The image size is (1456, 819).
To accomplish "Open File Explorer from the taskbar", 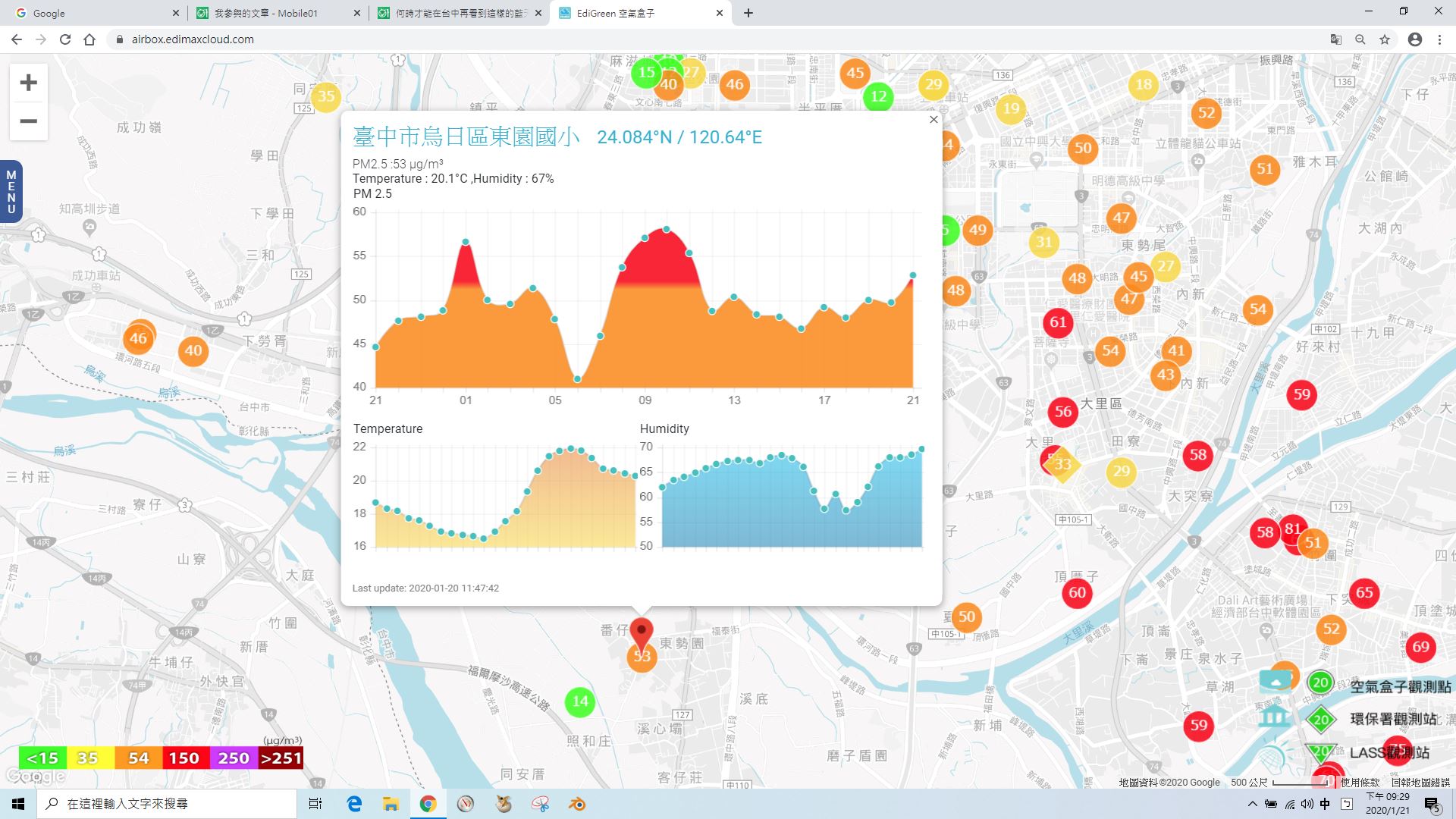I will 391,804.
